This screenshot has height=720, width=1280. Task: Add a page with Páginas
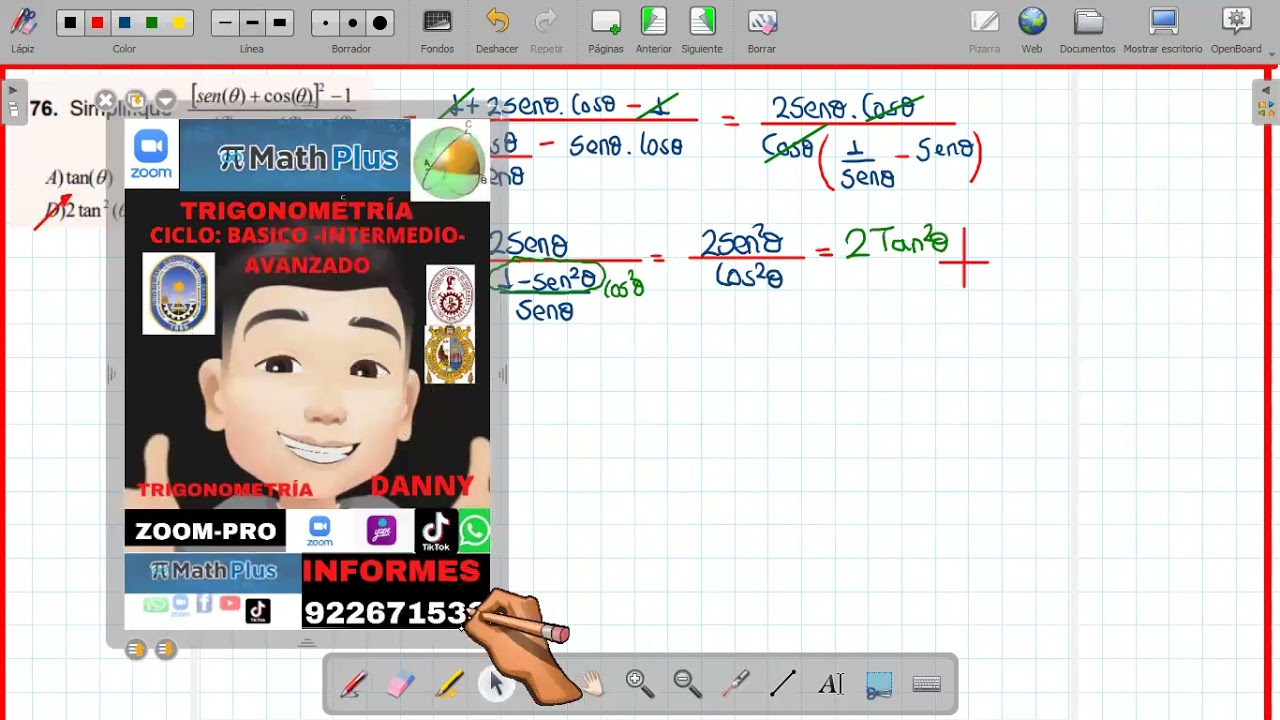[x=605, y=30]
